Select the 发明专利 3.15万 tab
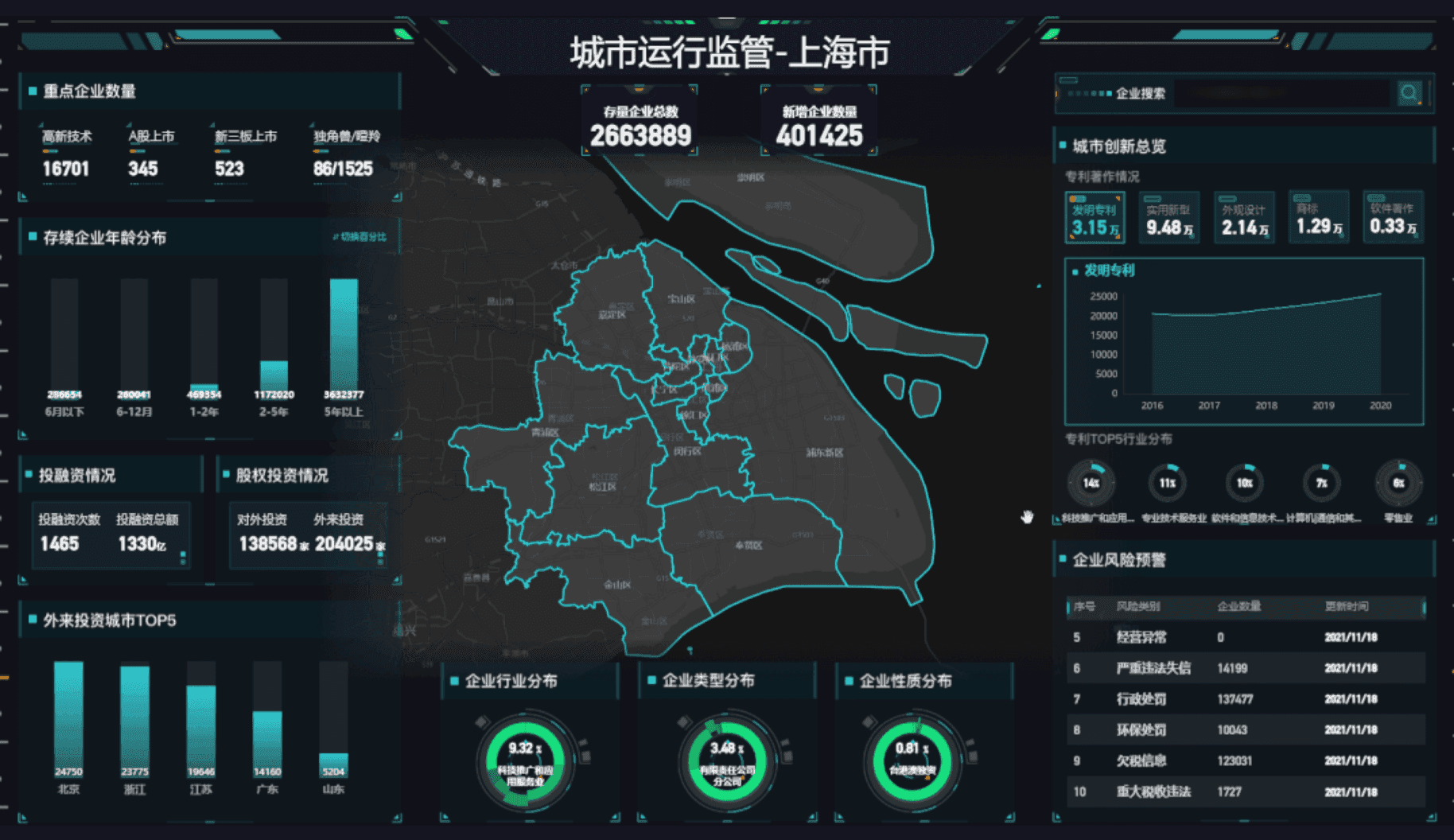This screenshot has height=840, width=1454. 1095,217
